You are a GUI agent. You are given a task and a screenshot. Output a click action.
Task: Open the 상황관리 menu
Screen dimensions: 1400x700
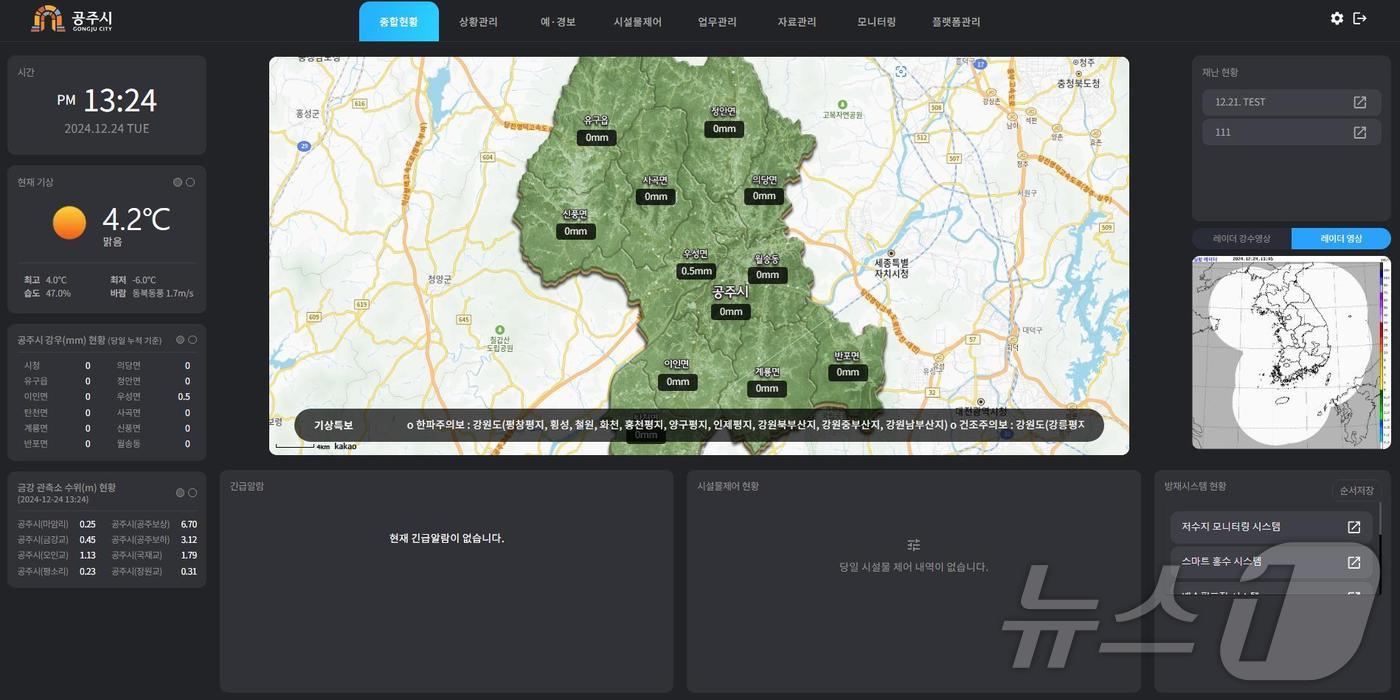click(x=478, y=22)
